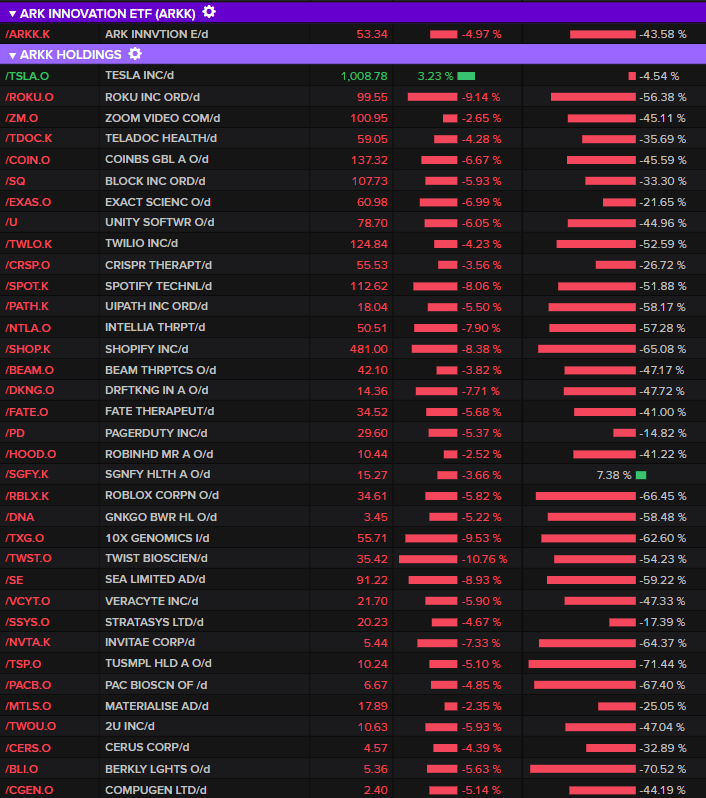This screenshot has width=706, height=798.
Task: Open settings gear for ARKK Holdings section
Action: coord(135,53)
